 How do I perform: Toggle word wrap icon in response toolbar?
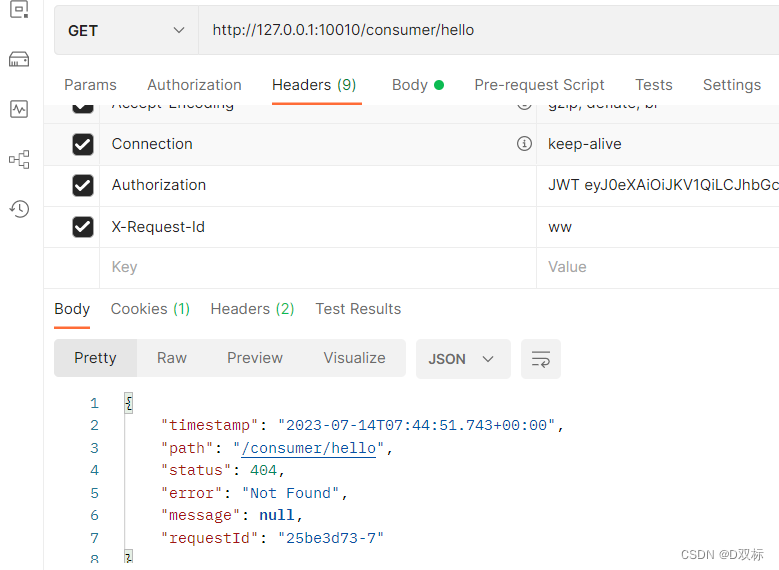[x=541, y=359]
